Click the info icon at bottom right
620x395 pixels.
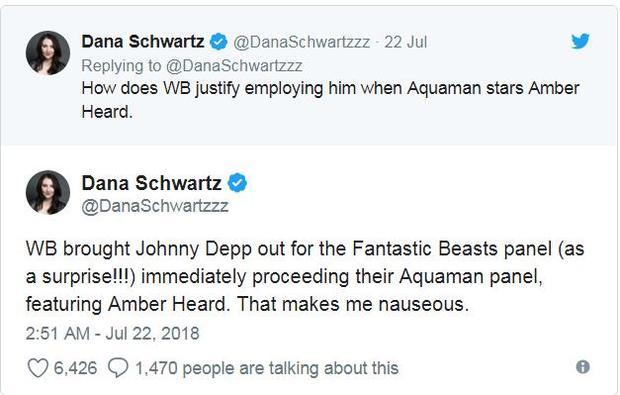583,367
